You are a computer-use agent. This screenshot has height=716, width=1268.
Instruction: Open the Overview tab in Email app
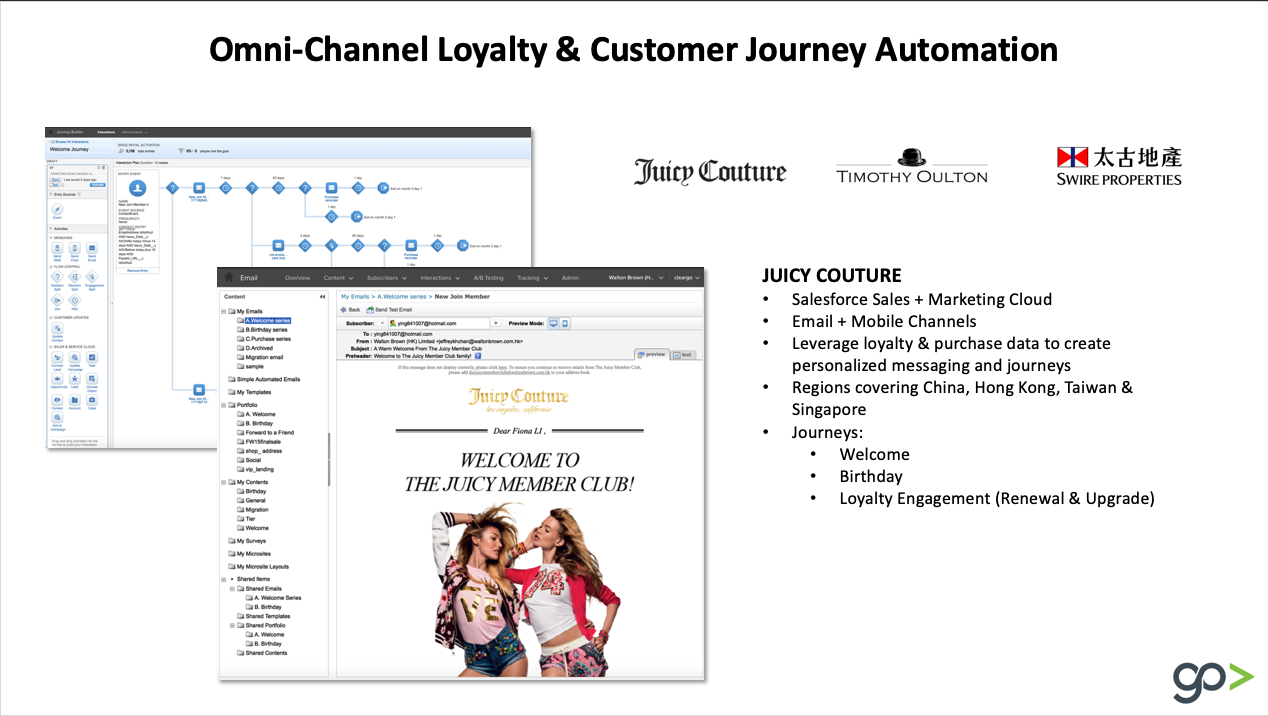[x=298, y=278]
